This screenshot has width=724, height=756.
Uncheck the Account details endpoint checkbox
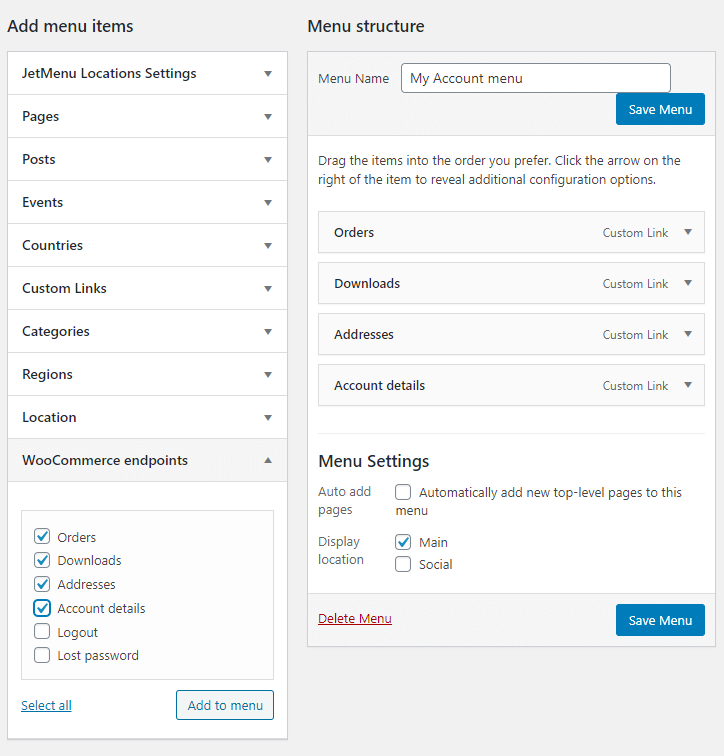(x=42, y=608)
